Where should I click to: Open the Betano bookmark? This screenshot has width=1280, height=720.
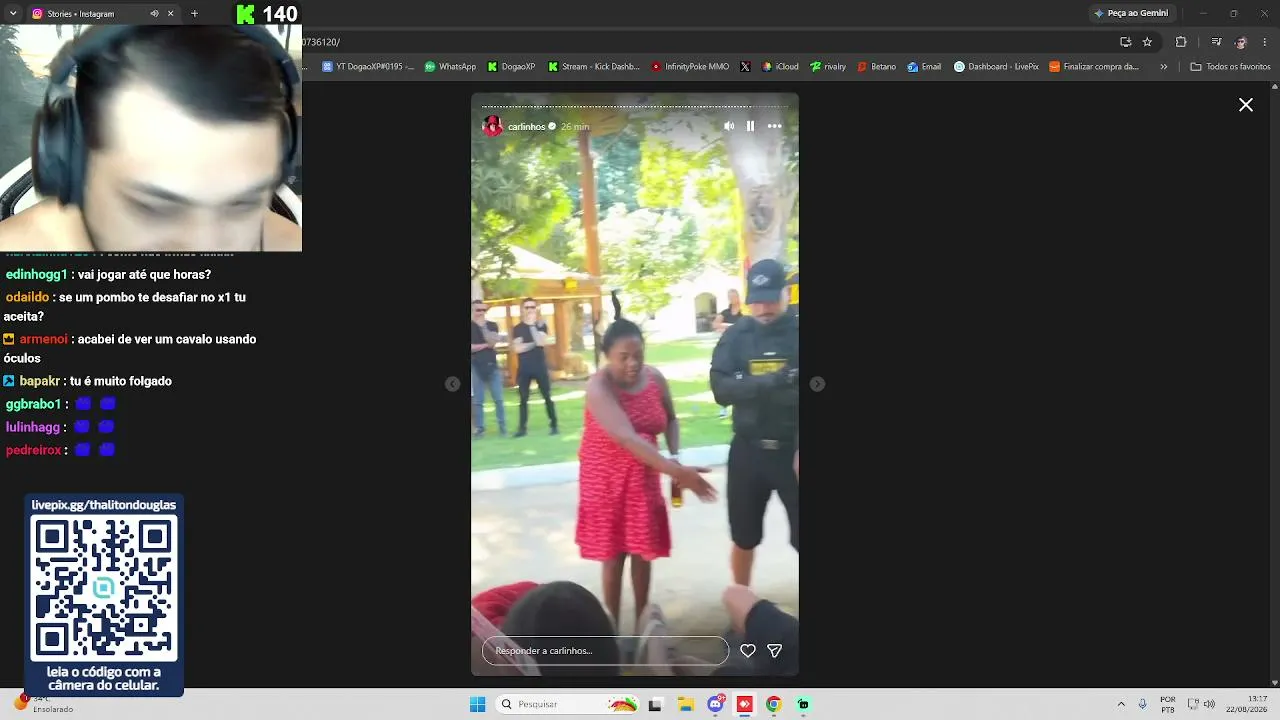click(877, 67)
